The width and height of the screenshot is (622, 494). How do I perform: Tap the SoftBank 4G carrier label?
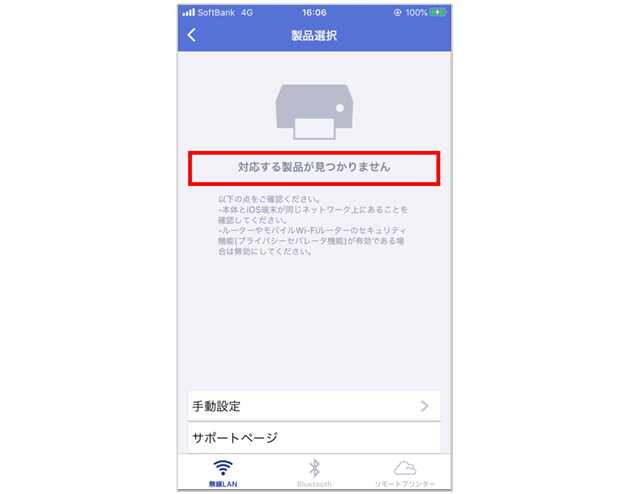(x=225, y=13)
